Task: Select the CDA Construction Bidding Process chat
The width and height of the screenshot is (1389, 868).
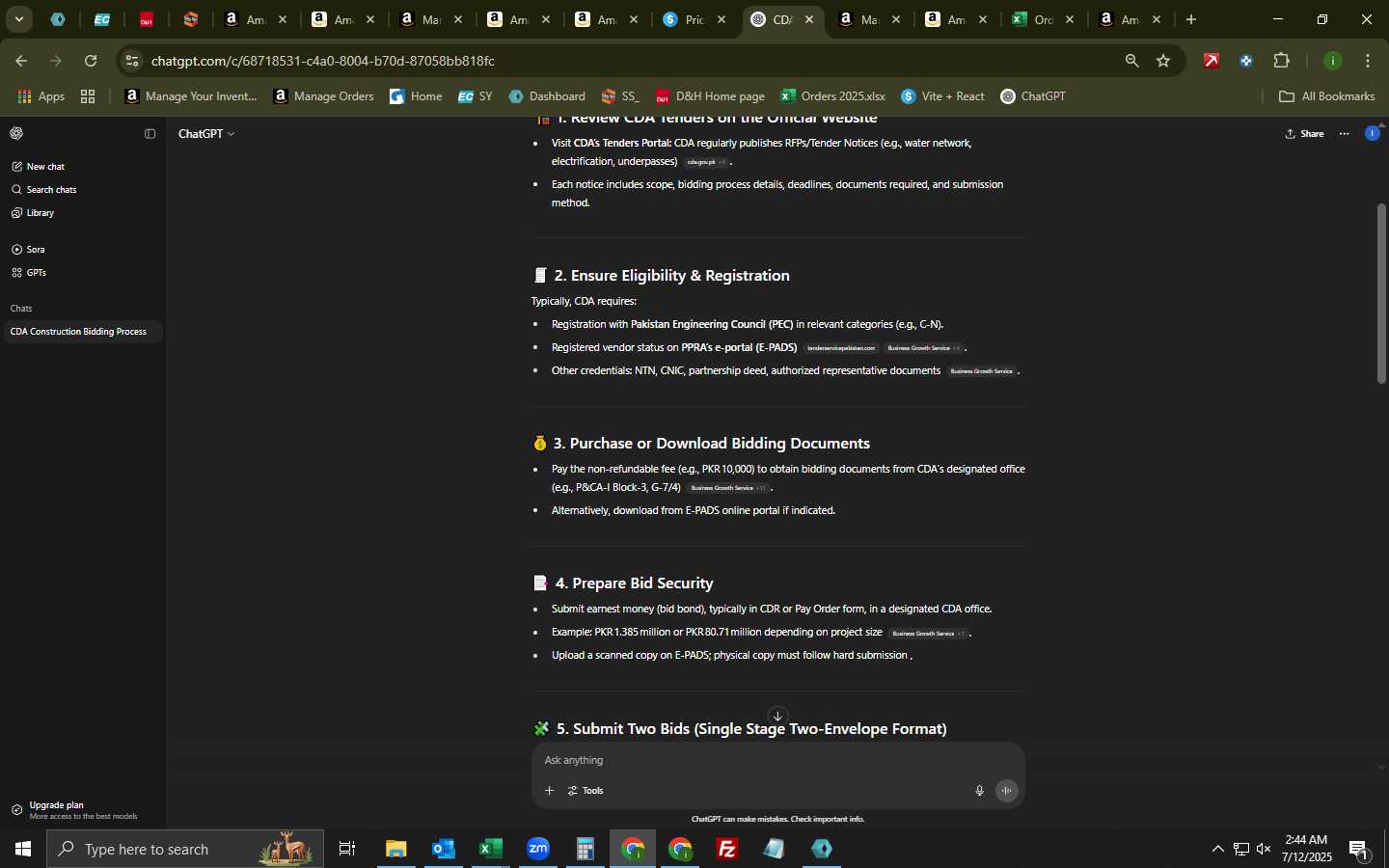Action: (81, 332)
